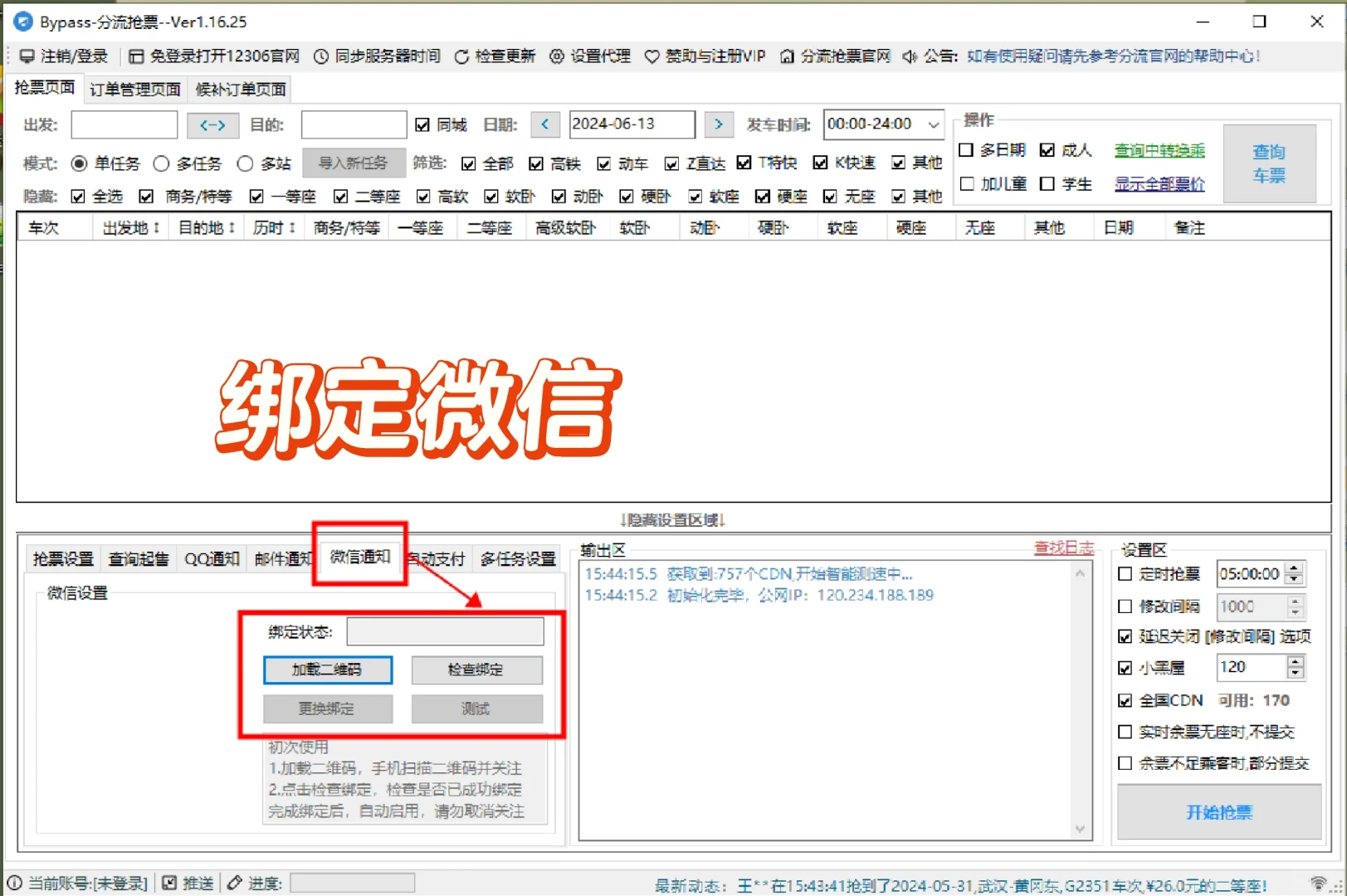Click the announcement speaker icon before 公告
Image resolution: width=1347 pixels, height=896 pixels.
point(909,56)
